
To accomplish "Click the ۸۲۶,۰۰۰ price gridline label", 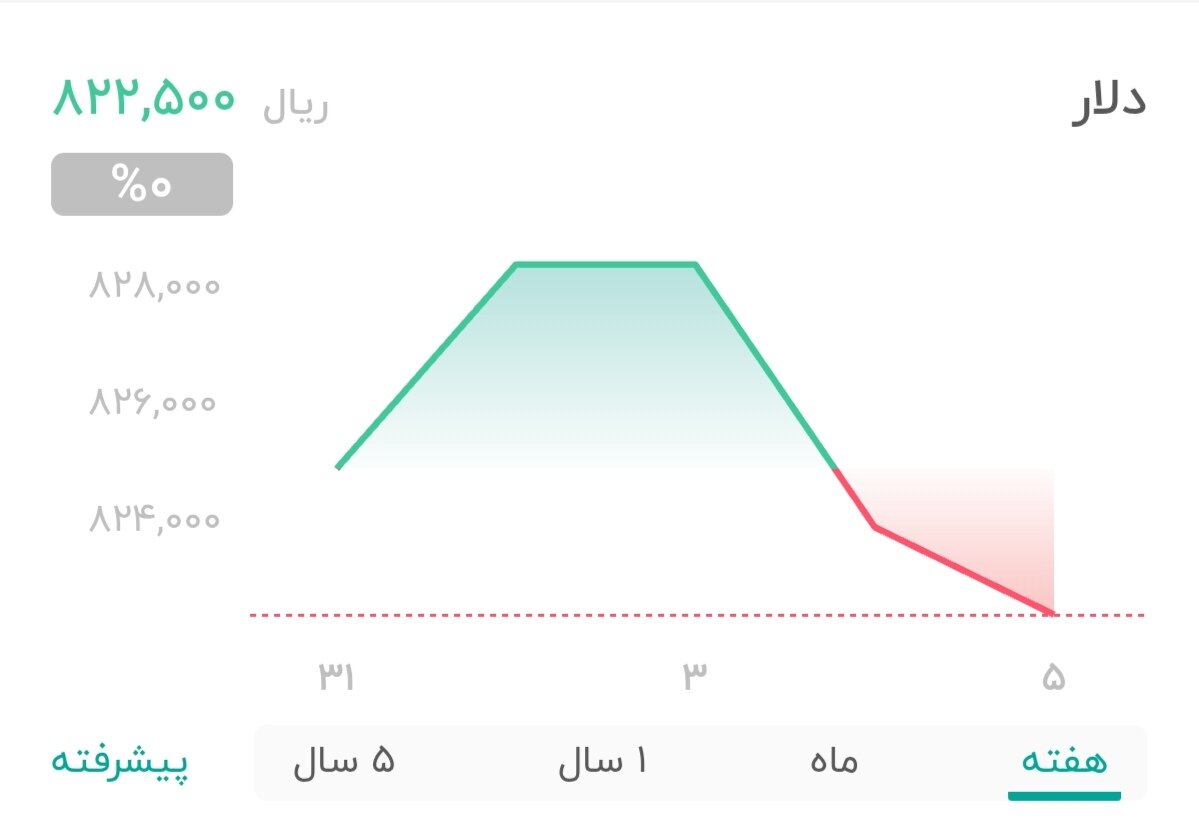I will click(x=152, y=402).
